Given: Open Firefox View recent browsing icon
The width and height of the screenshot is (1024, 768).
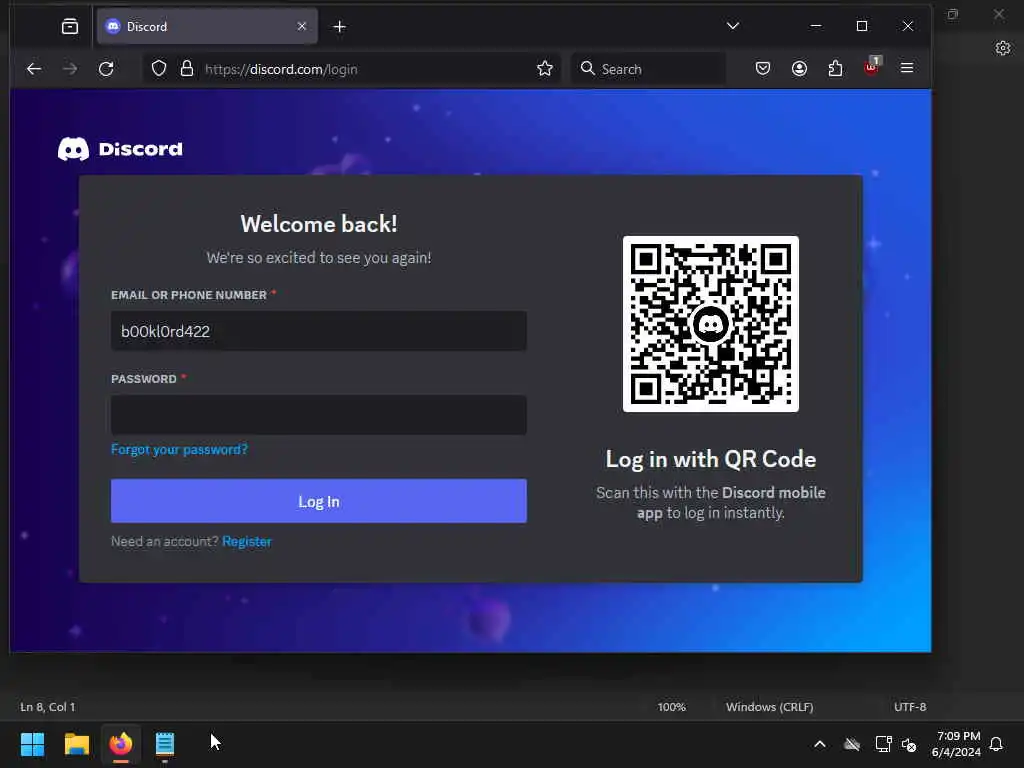Looking at the screenshot, I should click(70, 26).
